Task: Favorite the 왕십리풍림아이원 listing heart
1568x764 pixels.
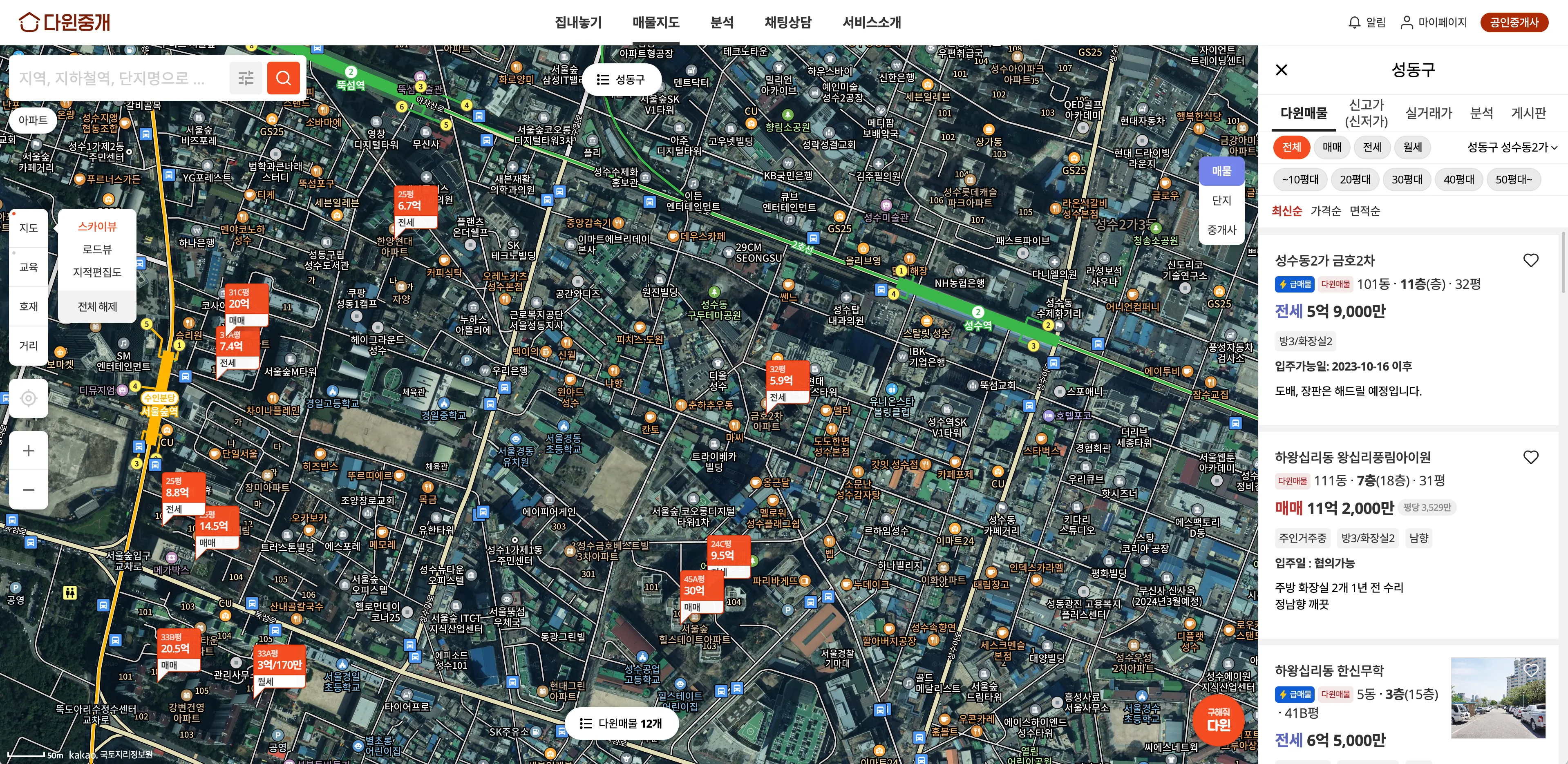Action: 1530,457
